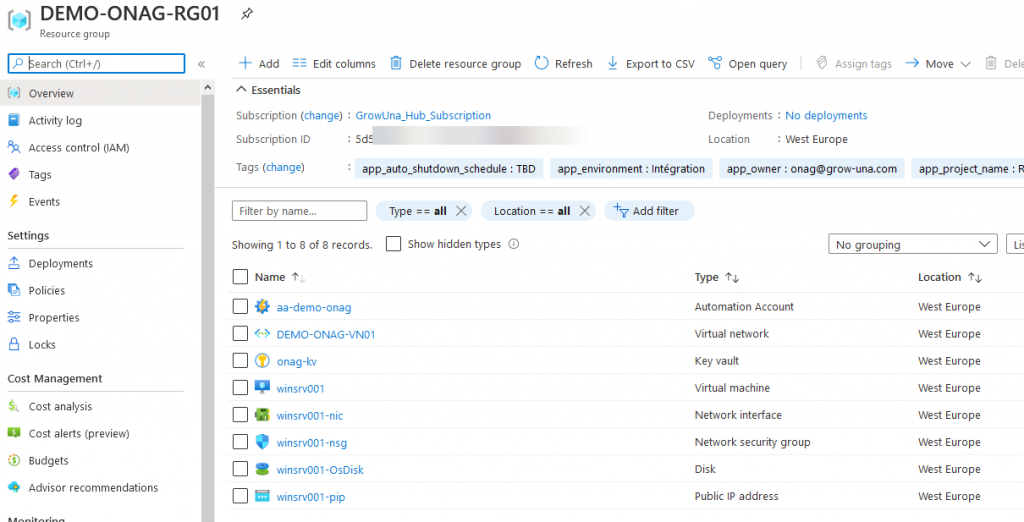The image size is (1024, 522).
Task: Open Tags in sidebar
Action: (x=40, y=174)
